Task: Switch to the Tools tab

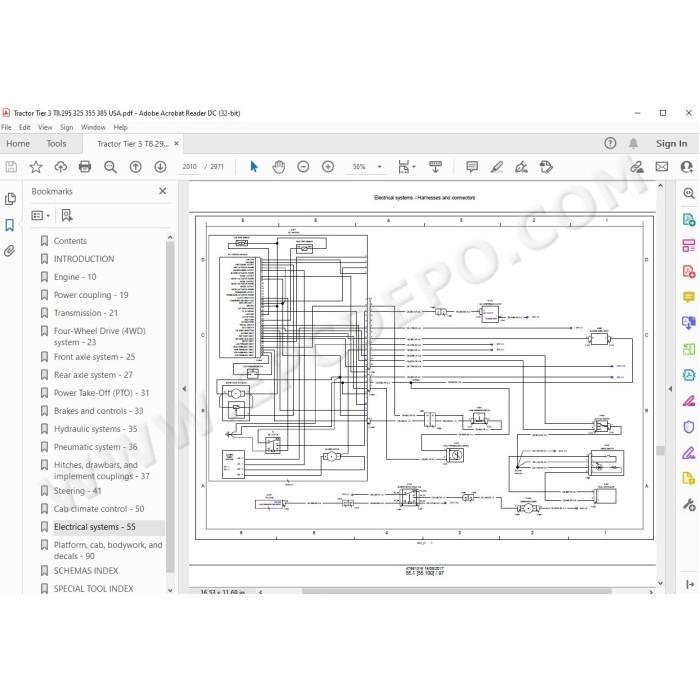Action: click(56, 144)
